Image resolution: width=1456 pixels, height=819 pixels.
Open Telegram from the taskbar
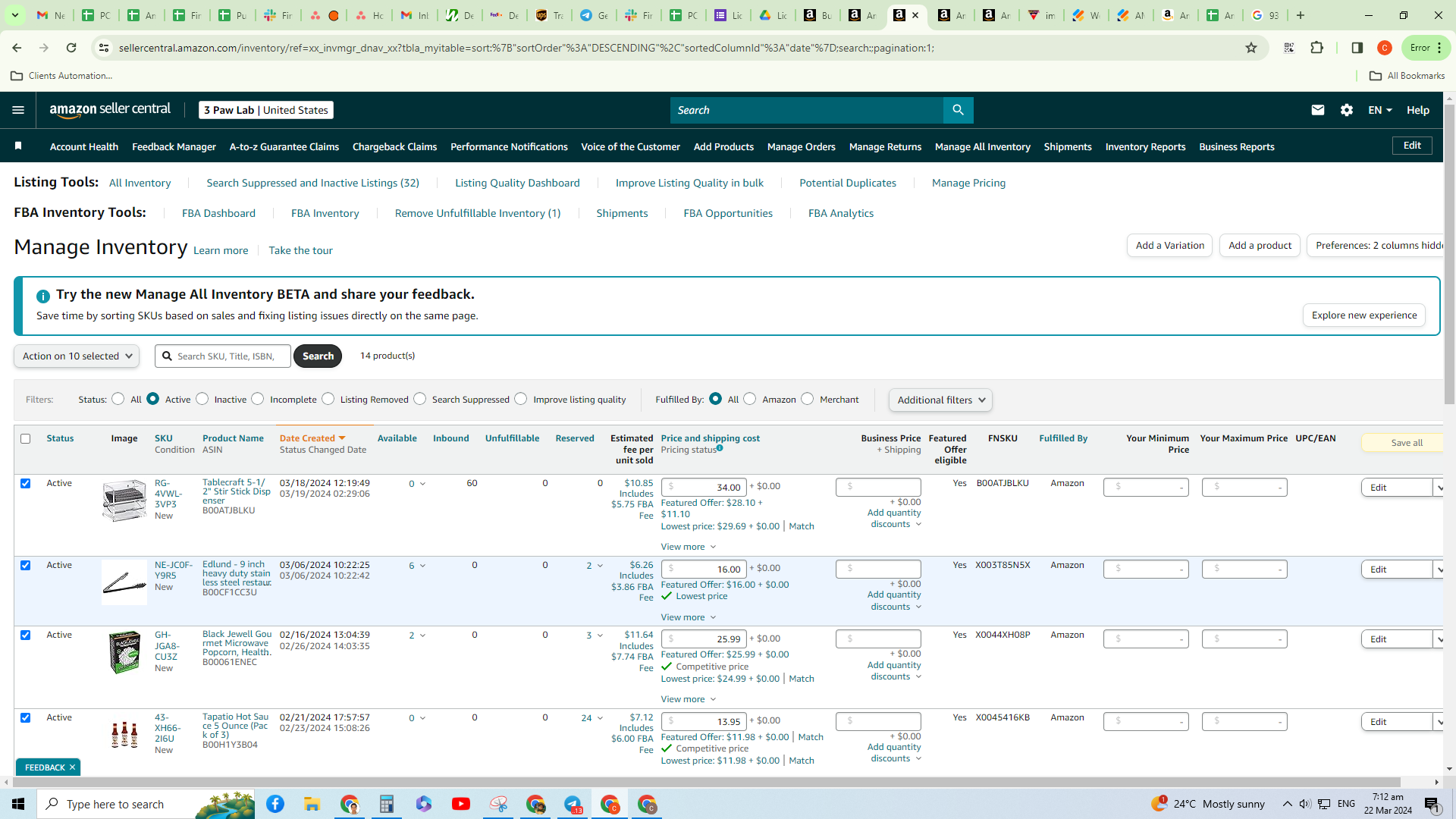coord(573,804)
